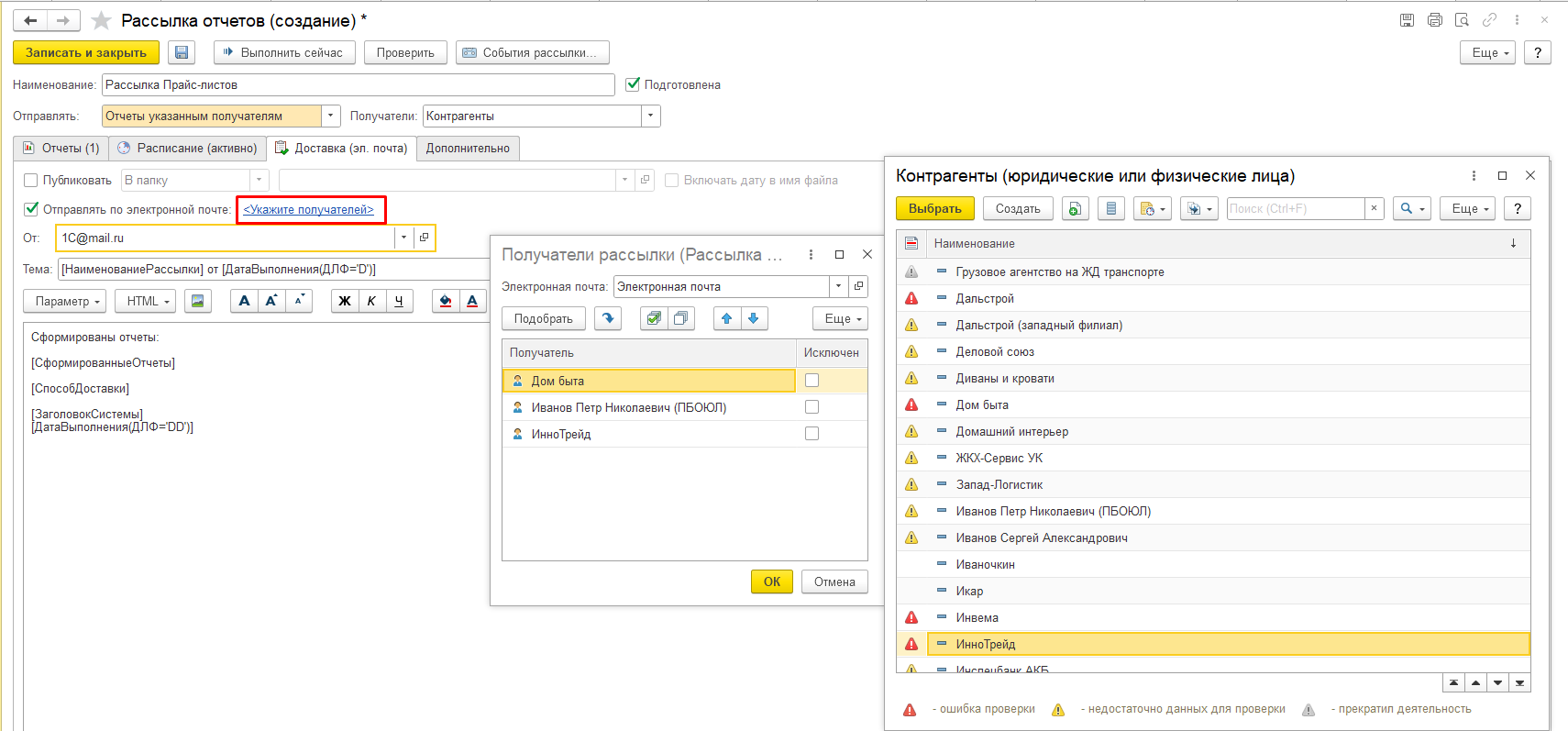Confirm recipients dialog with ОК
The height and width of the screenshot is (731, 1568).
pos(772,581)
